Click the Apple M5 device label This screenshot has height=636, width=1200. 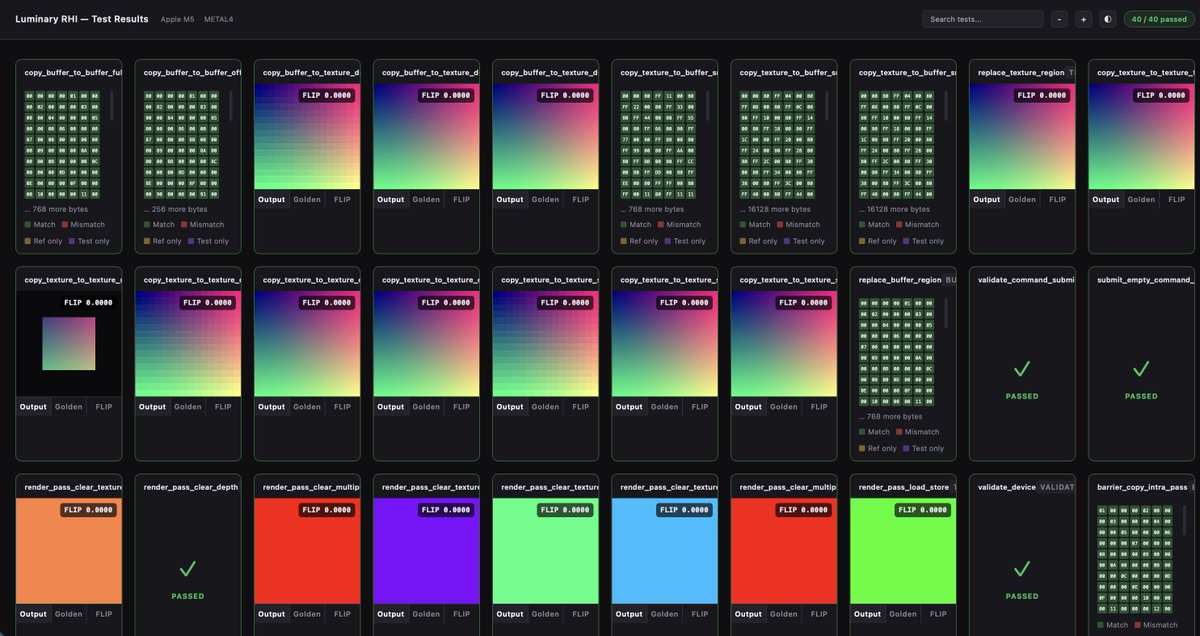(178, 19)
